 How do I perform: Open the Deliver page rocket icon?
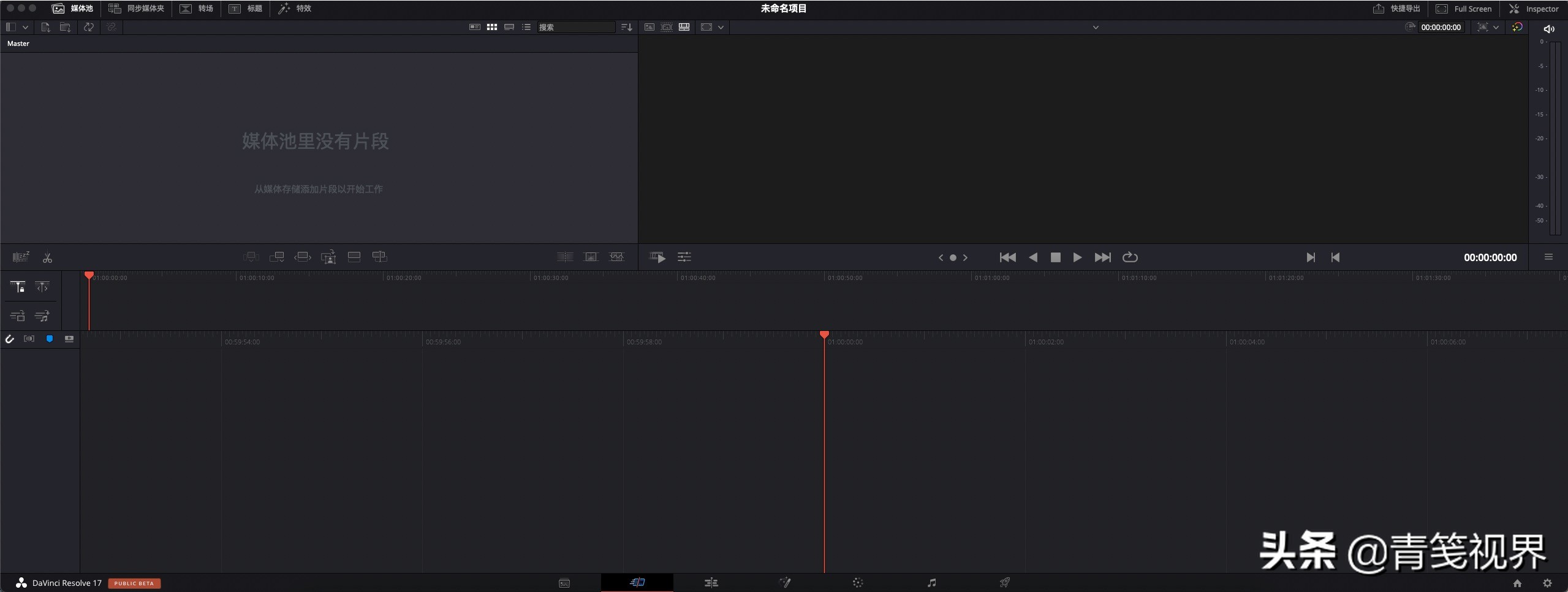1005,583
